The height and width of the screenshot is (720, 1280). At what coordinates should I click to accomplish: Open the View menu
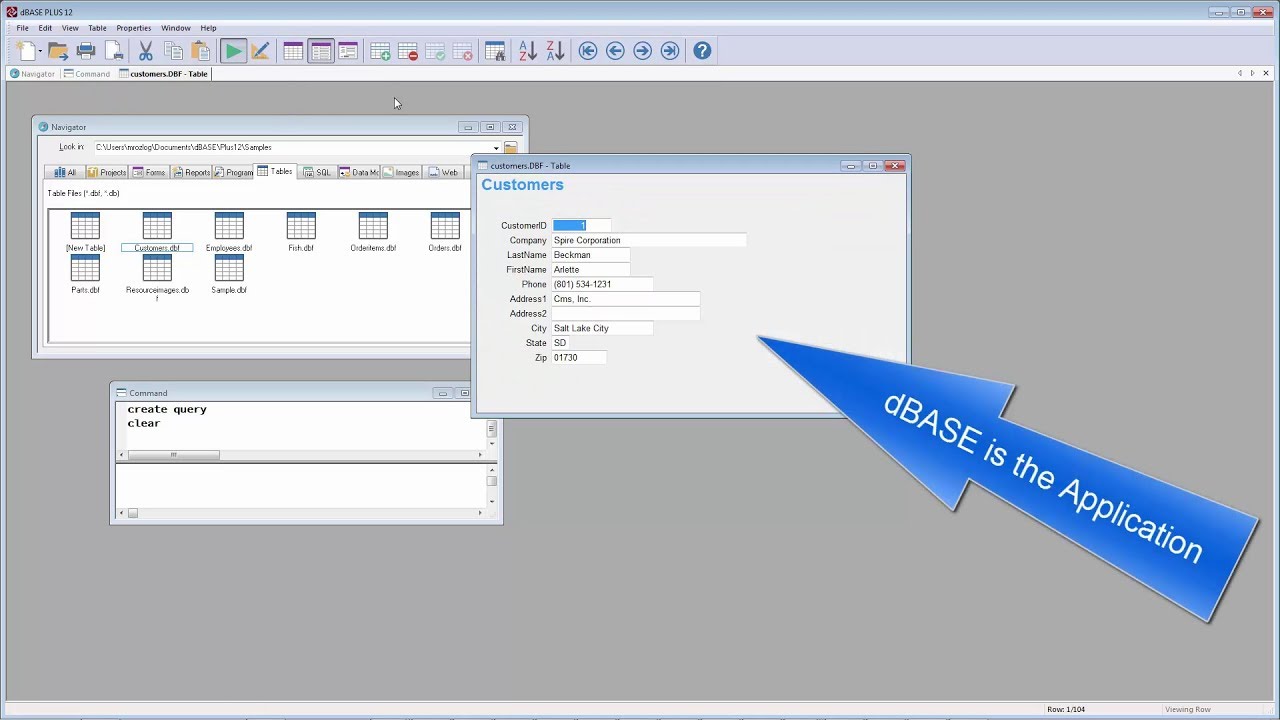point(70,28)
